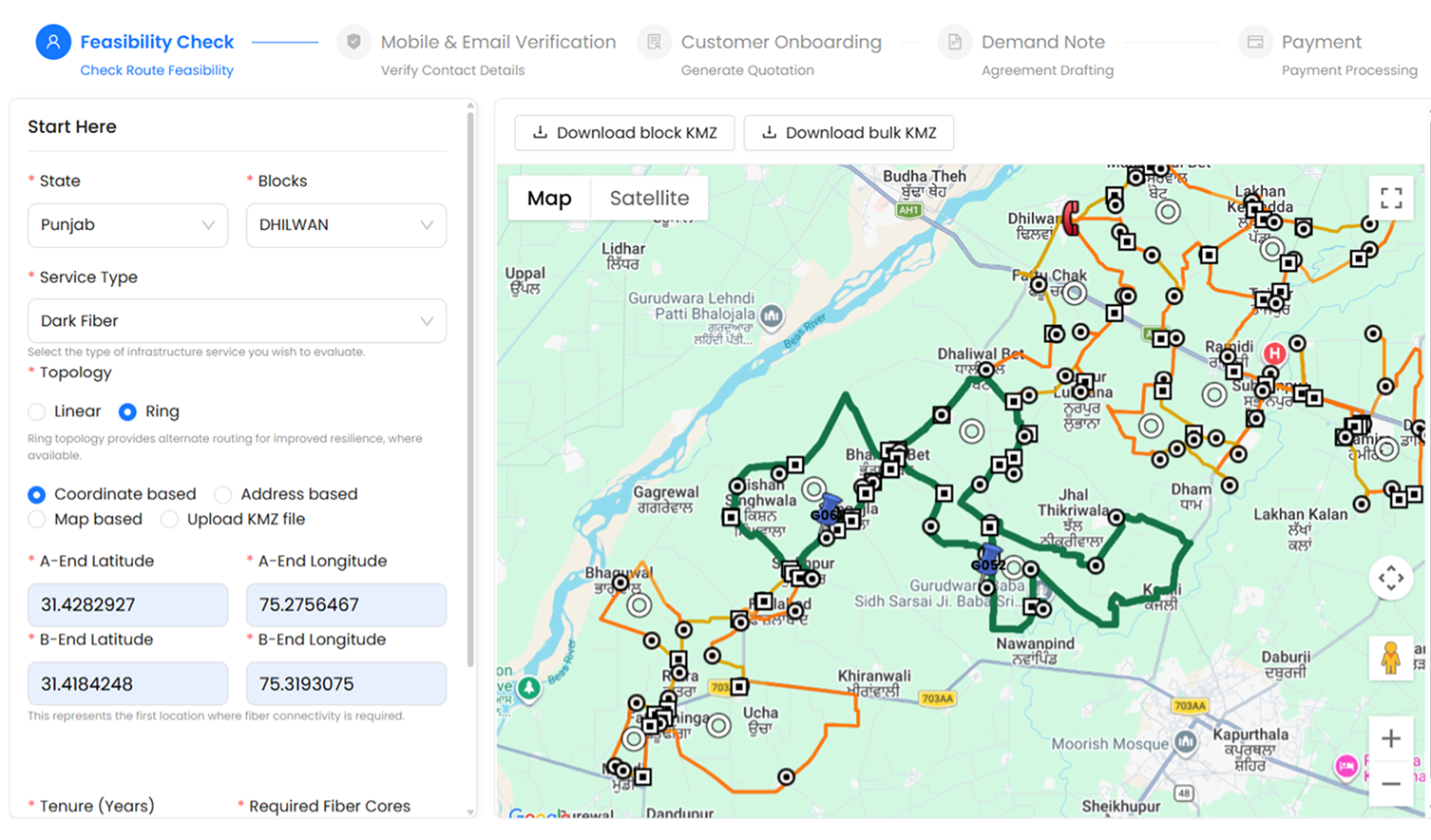
Task: Select Linear topology option
Action: pos(37,411)
